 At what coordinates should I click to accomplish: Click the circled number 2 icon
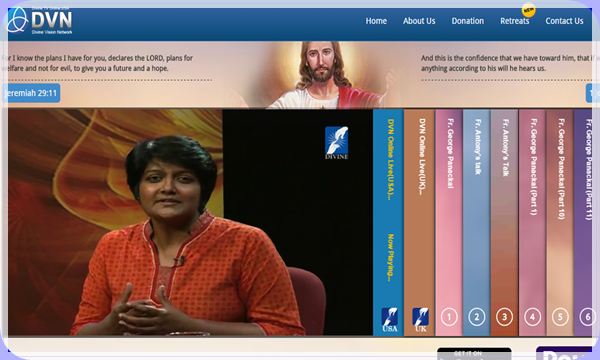pyautogui.click(x=477, y=317)
